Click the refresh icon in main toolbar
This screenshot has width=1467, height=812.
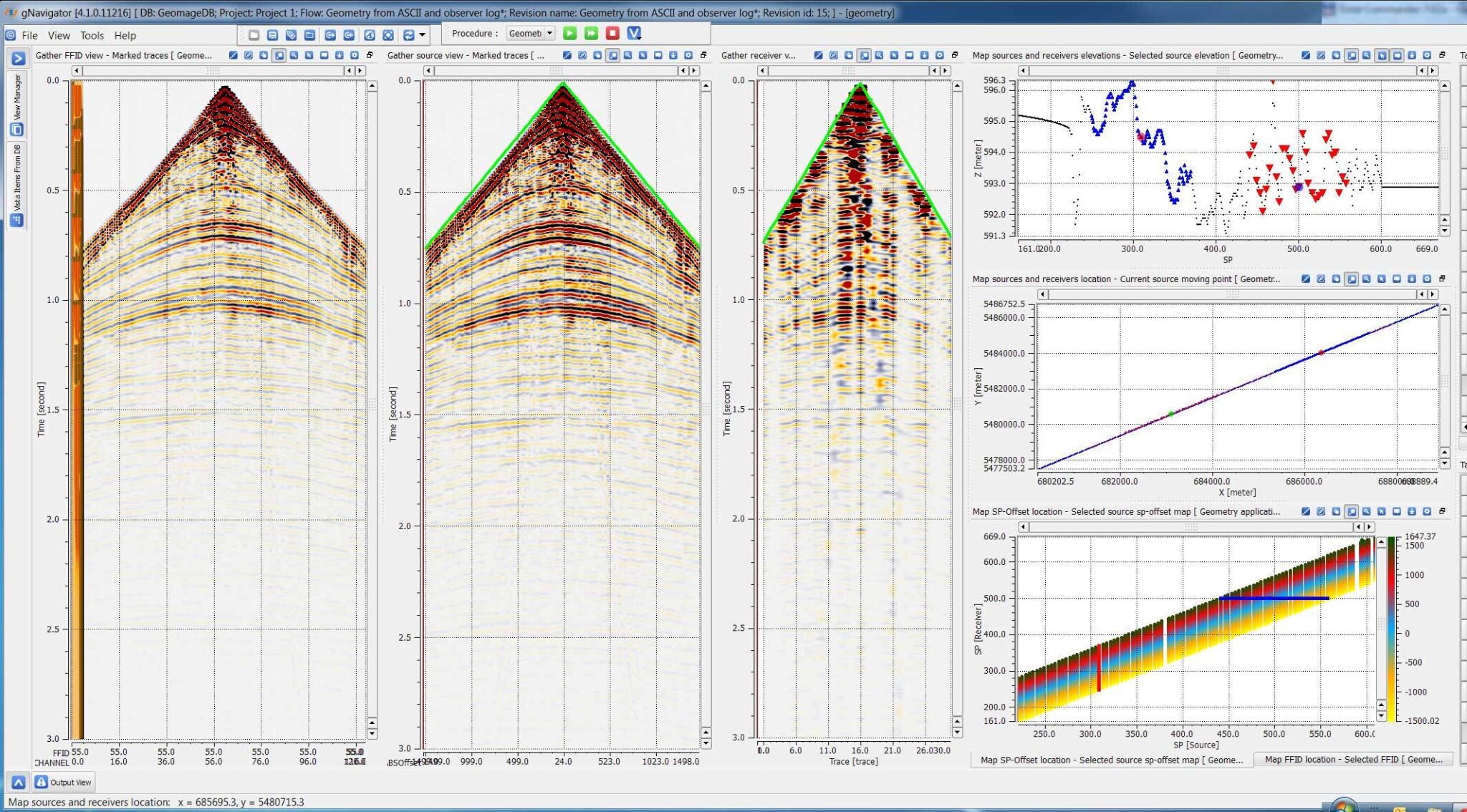tap(408, 35)
